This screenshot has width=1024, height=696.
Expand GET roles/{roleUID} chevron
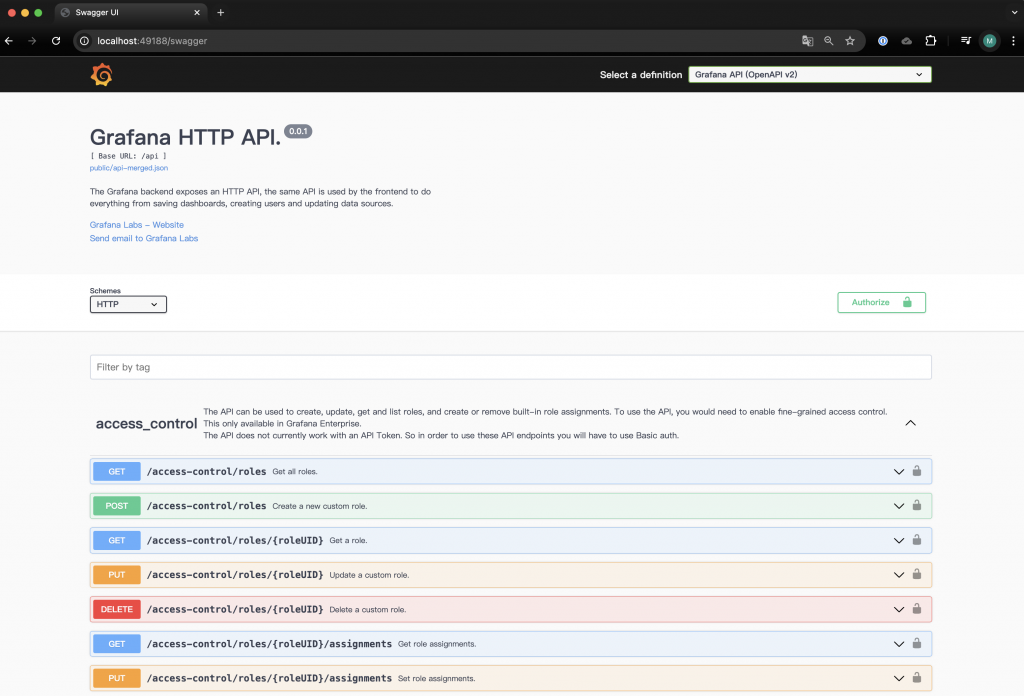tap(899, 541)
